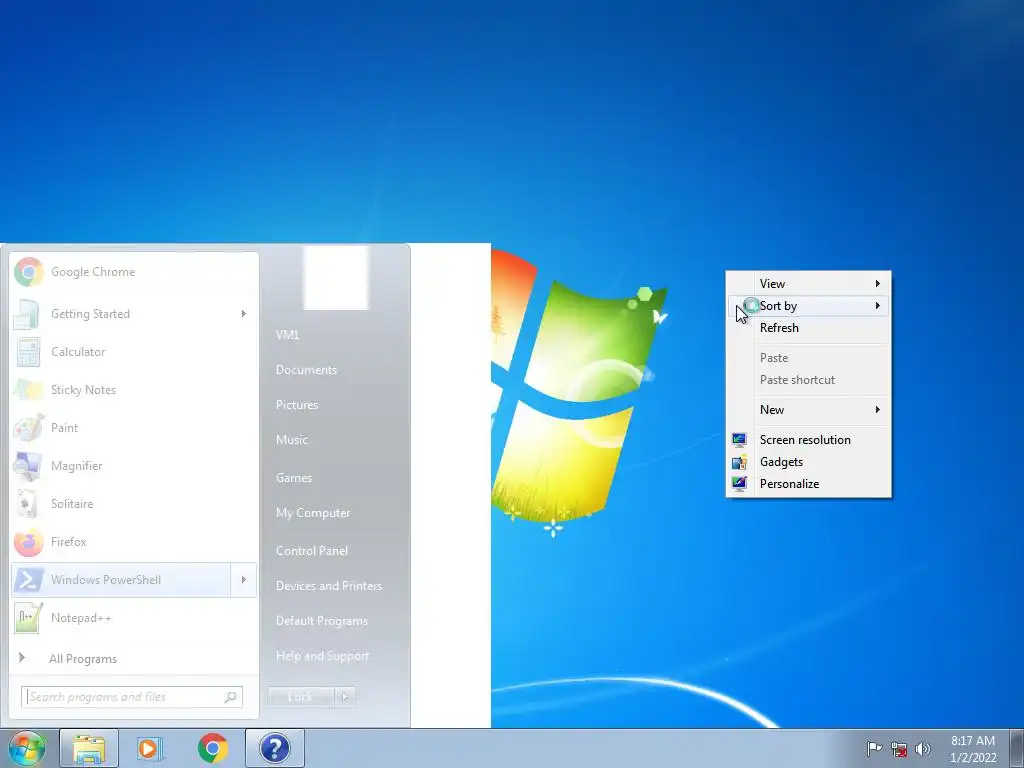Click the Screen resolution monitor icon

click(x=739, y=440)
